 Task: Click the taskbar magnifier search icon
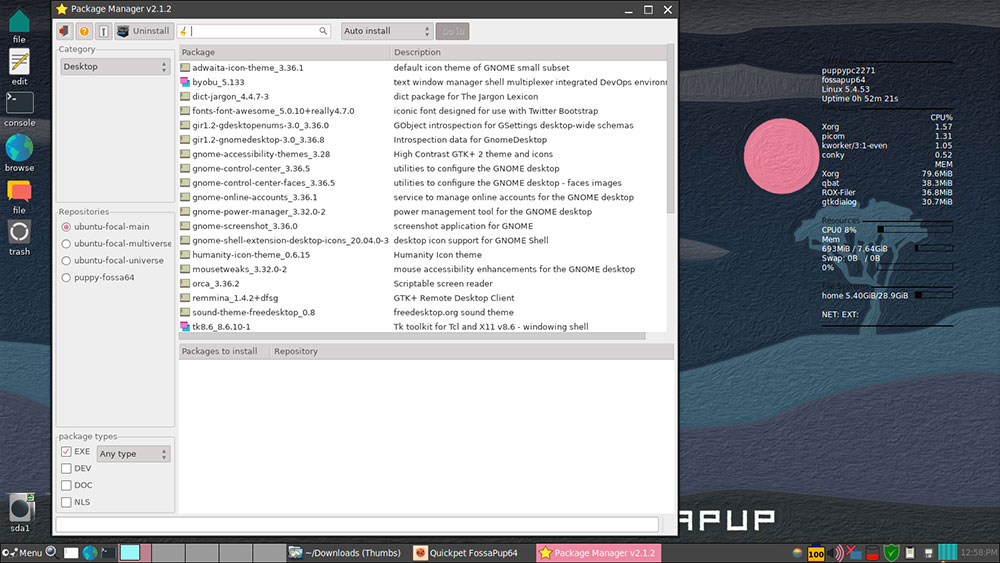pos(52,552)
